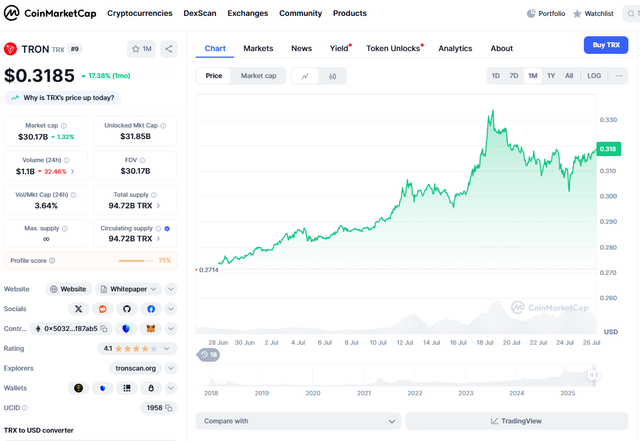Screen dimensions: 640x441
Task: Click the Volume (24h) info icon
Action: click(67, 160)
